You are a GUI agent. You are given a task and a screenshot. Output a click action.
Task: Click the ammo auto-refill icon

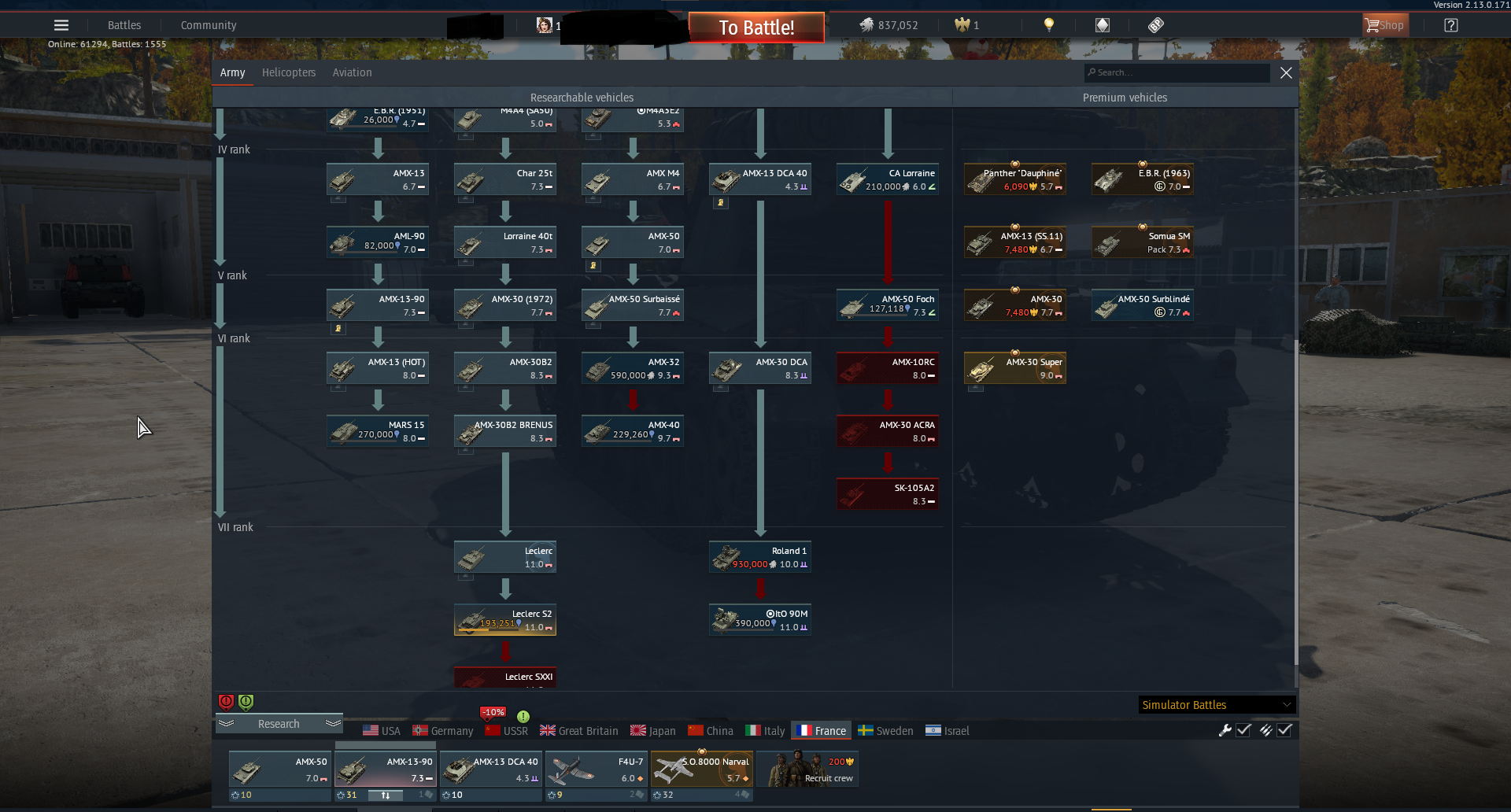(1265, 730)
